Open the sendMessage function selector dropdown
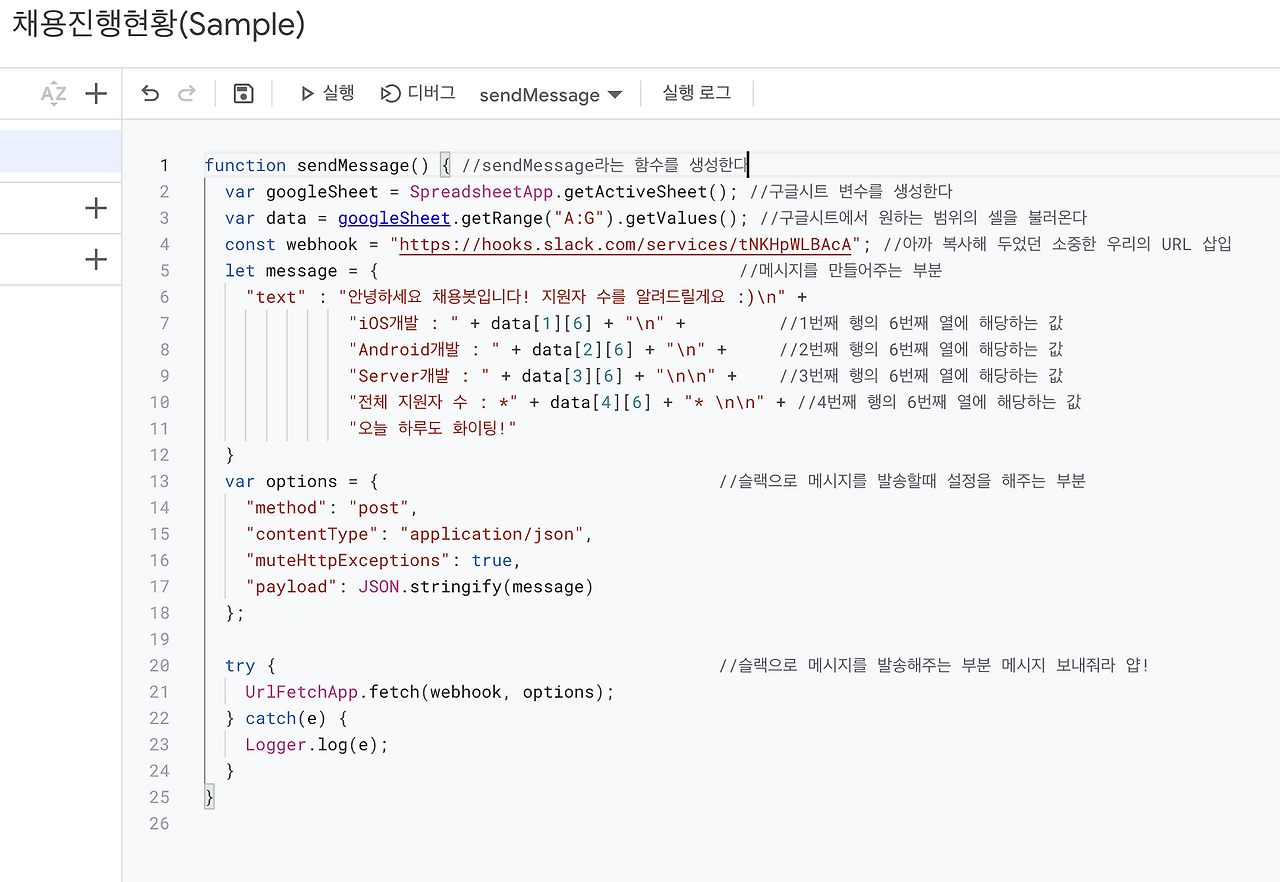 551,94
